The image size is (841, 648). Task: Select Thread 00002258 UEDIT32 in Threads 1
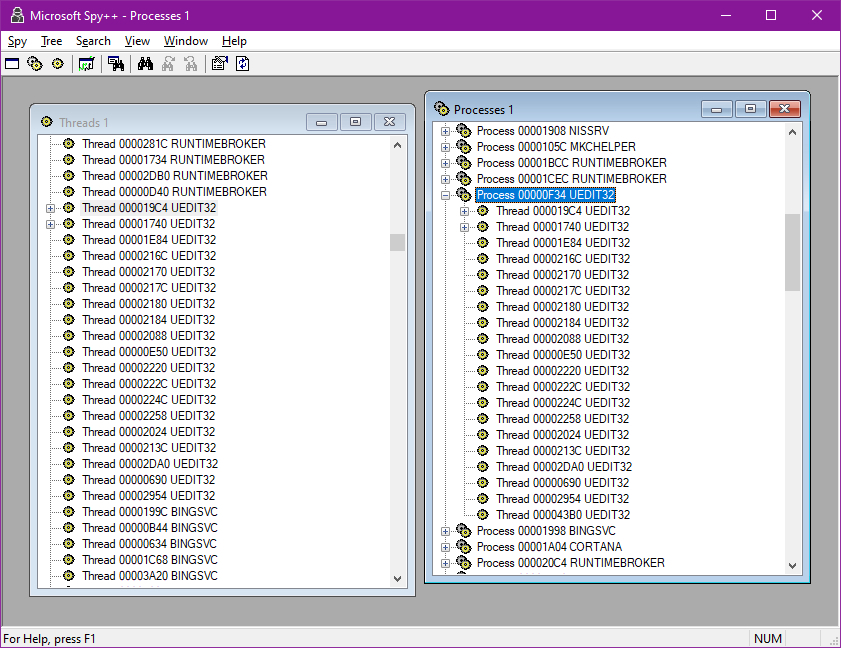(149, 416)
